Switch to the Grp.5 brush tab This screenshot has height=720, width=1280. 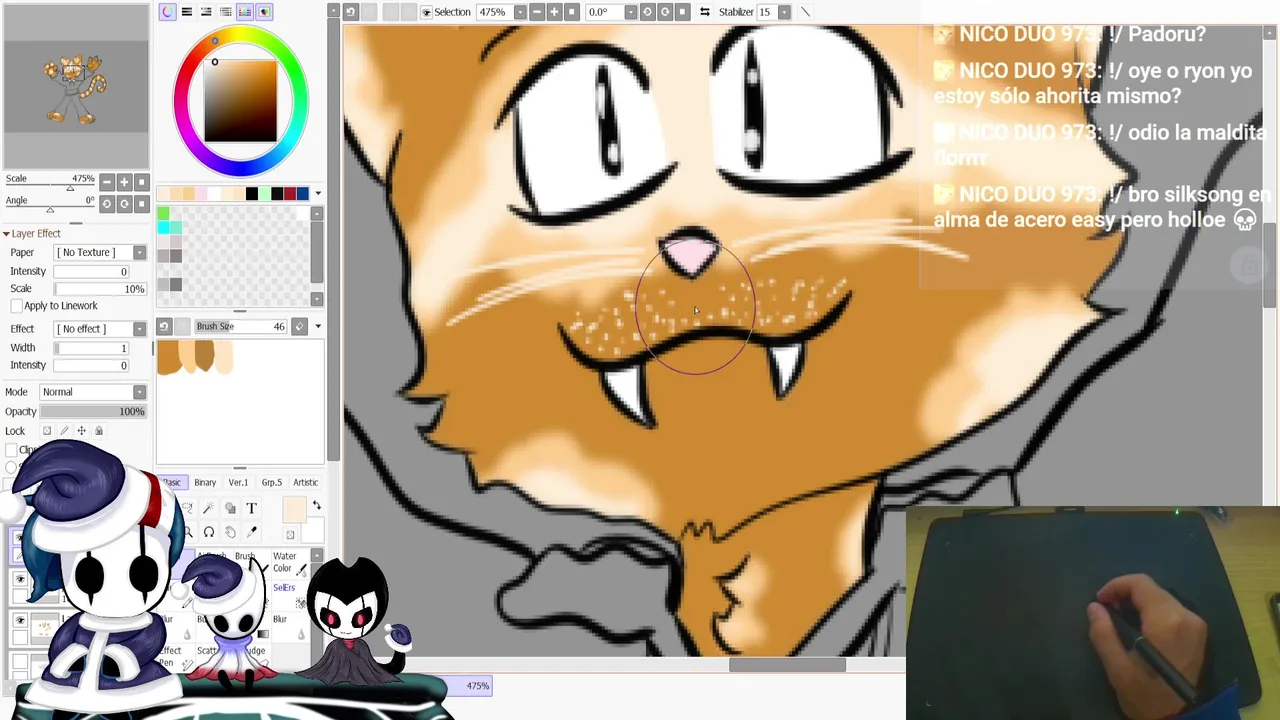click(x=272, y=482)
